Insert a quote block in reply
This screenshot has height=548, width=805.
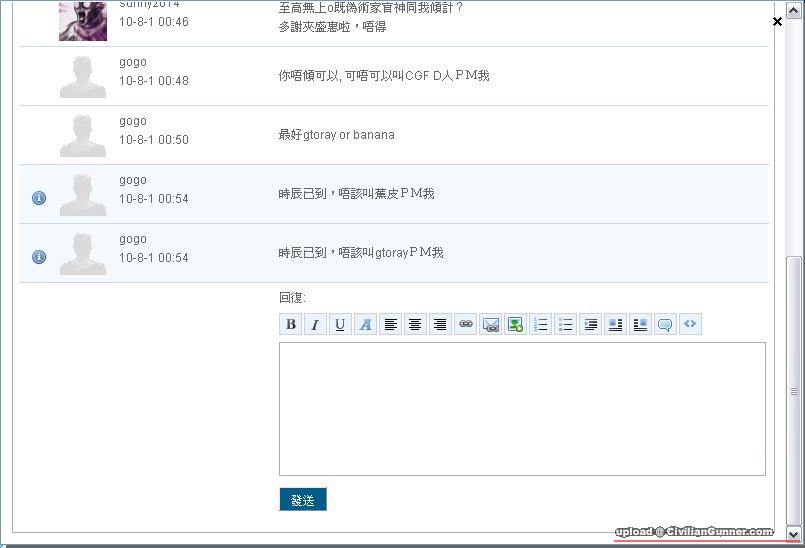665,324
